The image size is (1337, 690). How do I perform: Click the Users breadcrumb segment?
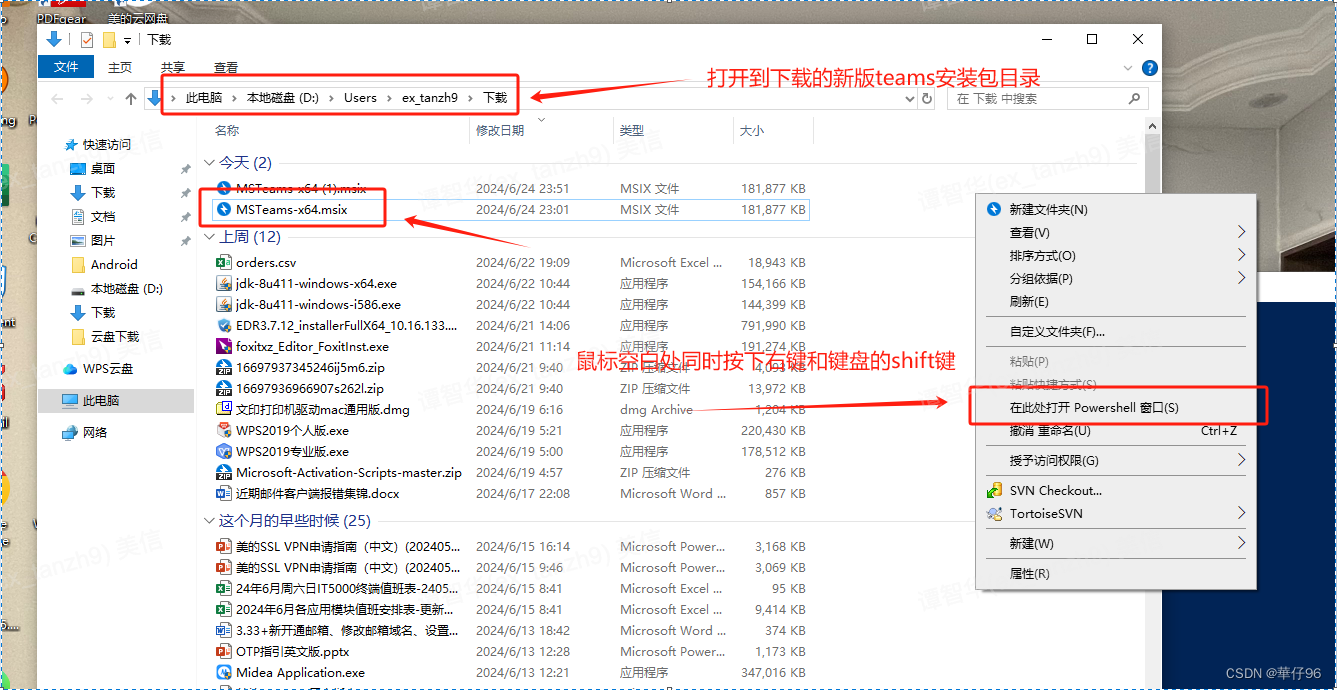360,98
